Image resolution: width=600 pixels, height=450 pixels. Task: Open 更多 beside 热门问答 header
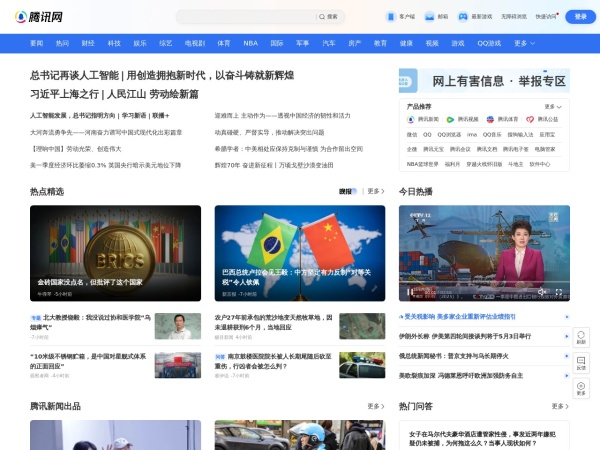(560, 406)
